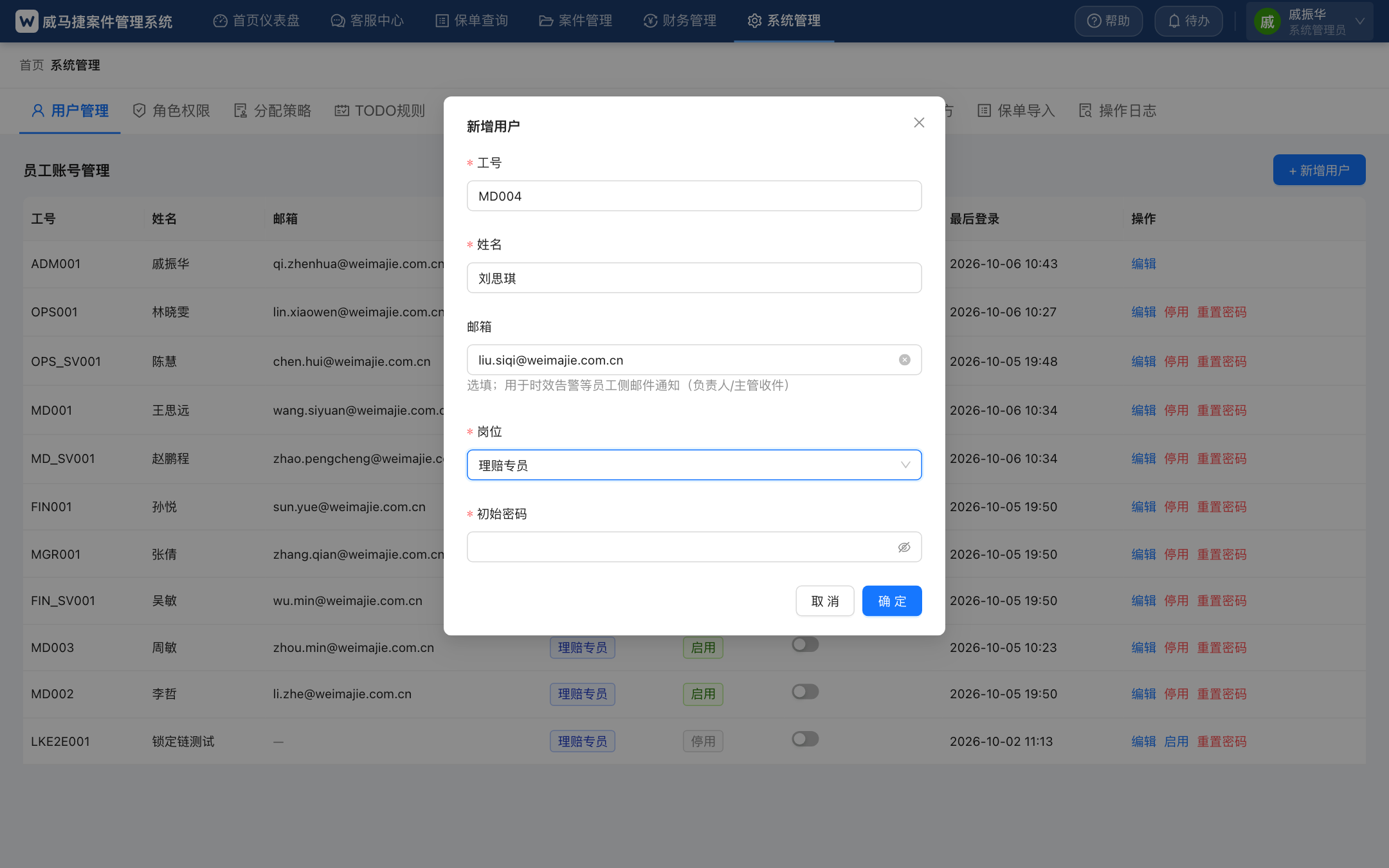
Task: Click the 帮助 button
Action: pos(1109,21)
